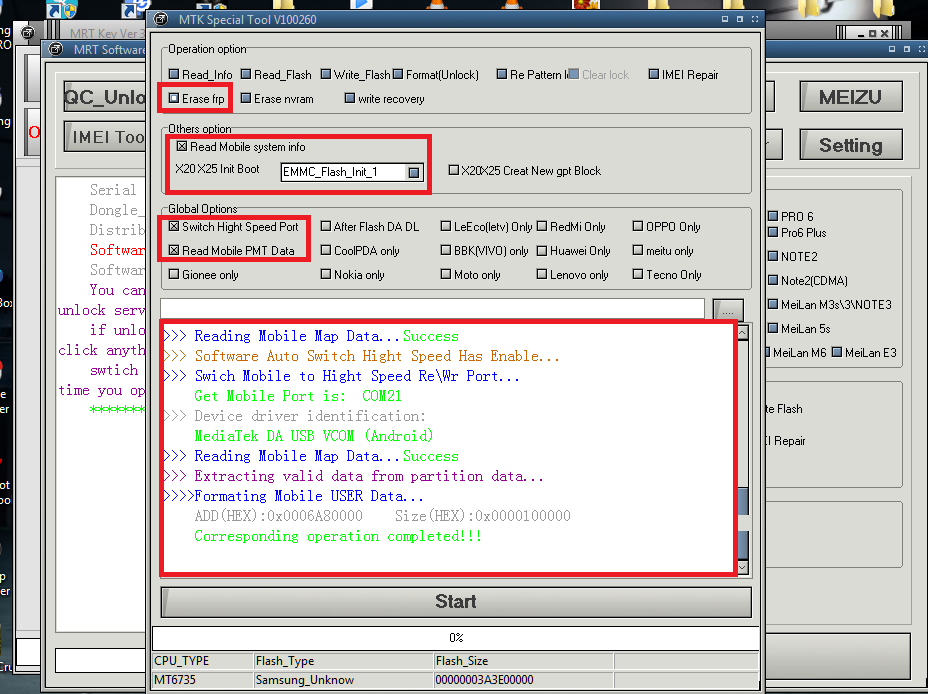
Task: Tick the Format(Unlock) checkbox
Action: (398, 74)
